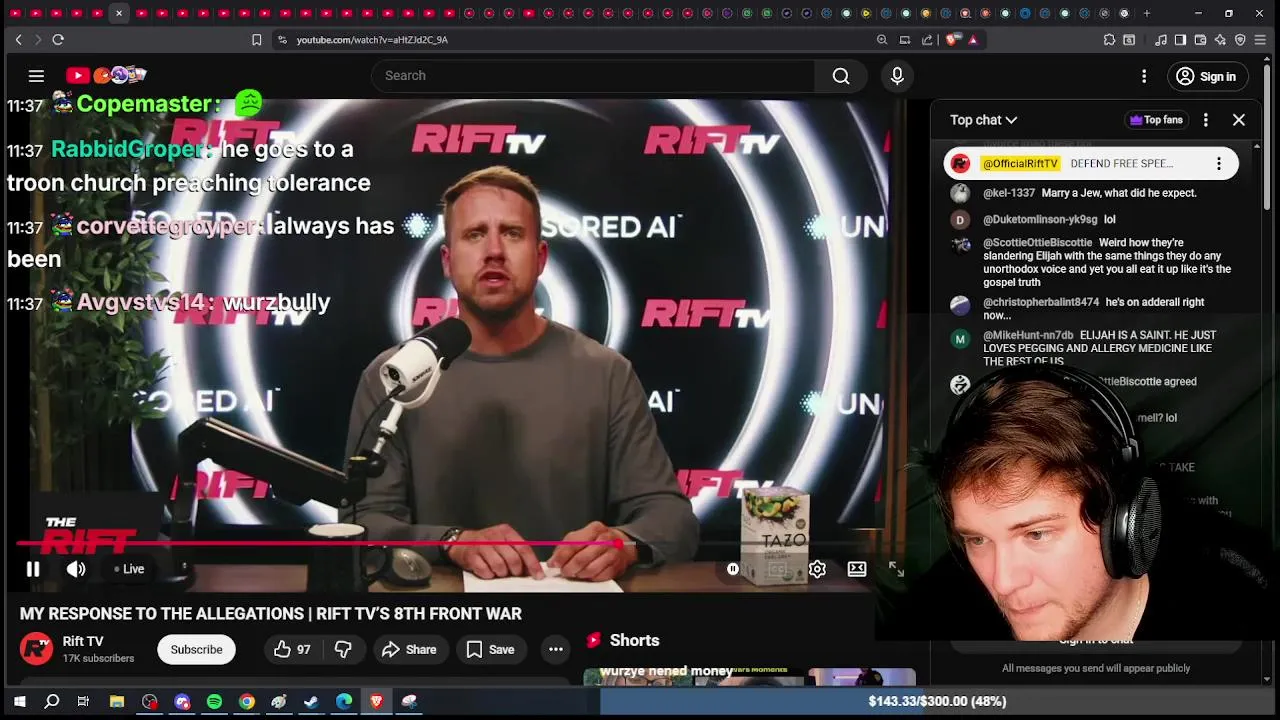This screenshot has height=720, width=1280.
Task: Open Brave Wallet icon
Action: (1200, 40)
